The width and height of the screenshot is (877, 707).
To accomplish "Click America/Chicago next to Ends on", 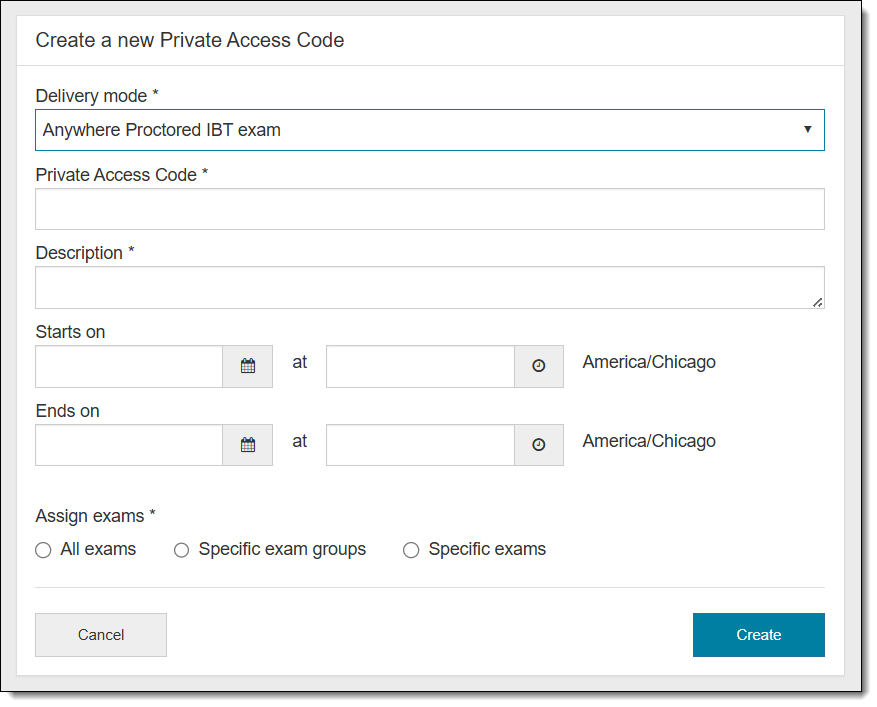I will pos(648,441).
